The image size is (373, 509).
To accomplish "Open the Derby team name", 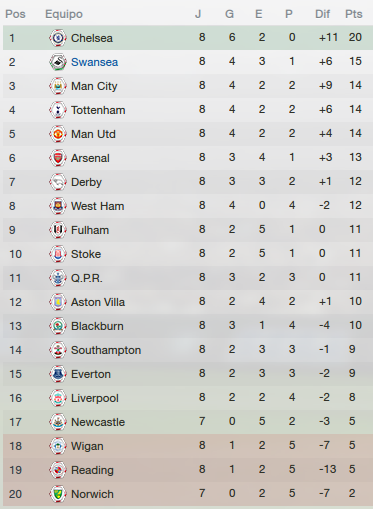I will [x=86, y=182].
